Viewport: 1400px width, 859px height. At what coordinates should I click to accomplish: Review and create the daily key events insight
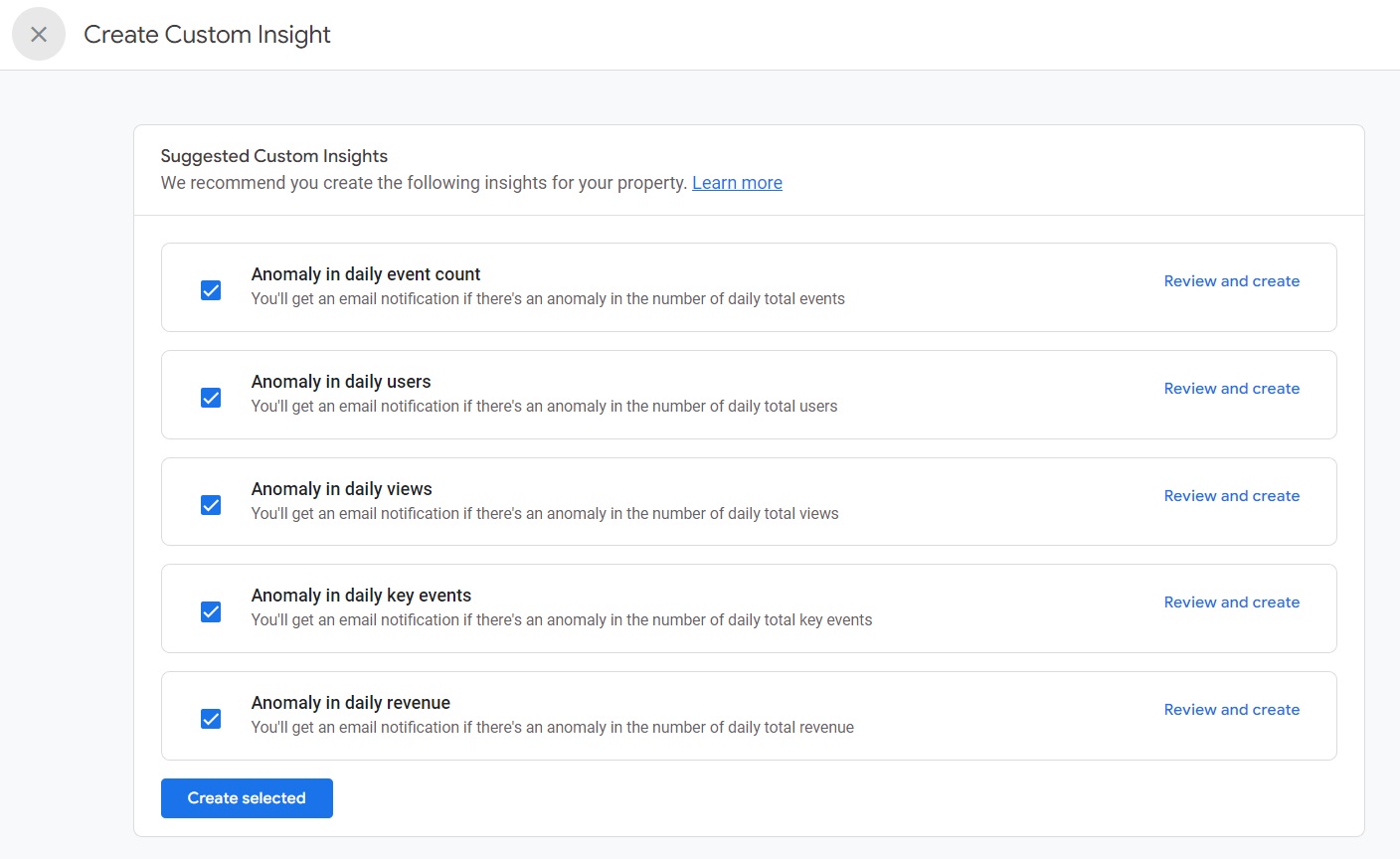click(1232, 602)
